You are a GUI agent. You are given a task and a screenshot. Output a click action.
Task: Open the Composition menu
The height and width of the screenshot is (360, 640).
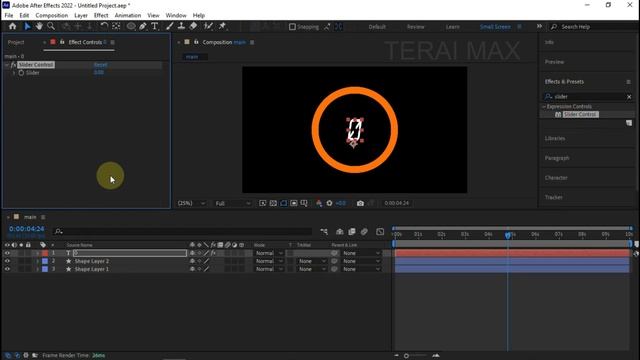click(x=51, y=15)
